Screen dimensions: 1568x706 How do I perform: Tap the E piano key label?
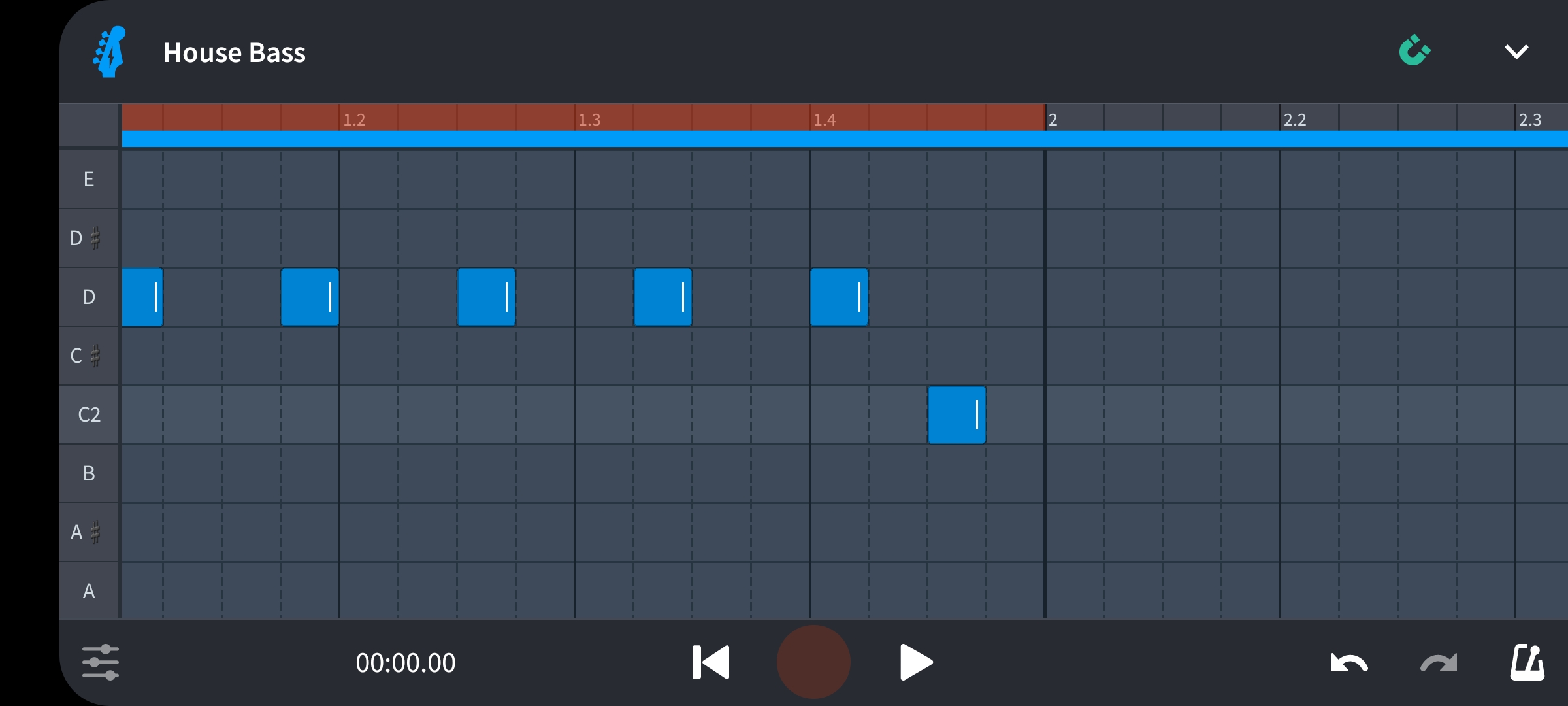[90, 179]
